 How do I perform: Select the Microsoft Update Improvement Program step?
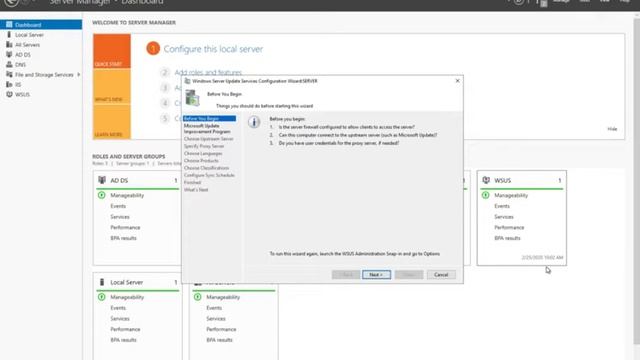207,129
